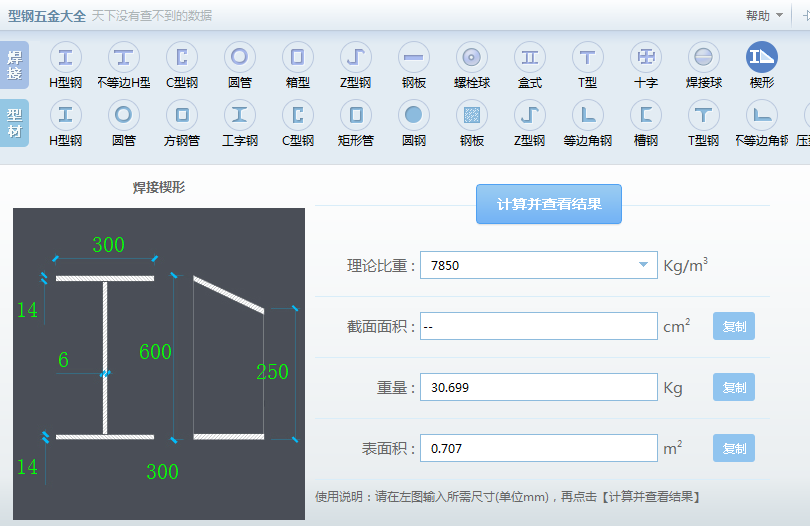Copy the 重量 value with 复制
The width and height of the screenshot is (810, 526).
tap(734, 387)
